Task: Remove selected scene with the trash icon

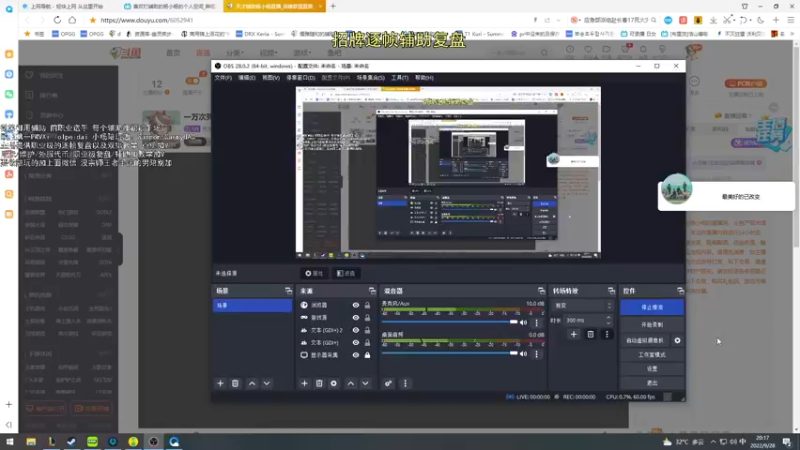Action: (x=235, y=383)
